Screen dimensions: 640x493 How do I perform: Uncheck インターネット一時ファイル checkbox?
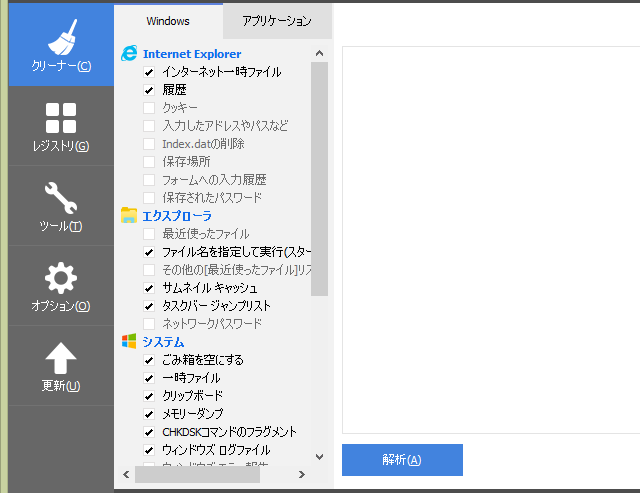coord(149,72)
